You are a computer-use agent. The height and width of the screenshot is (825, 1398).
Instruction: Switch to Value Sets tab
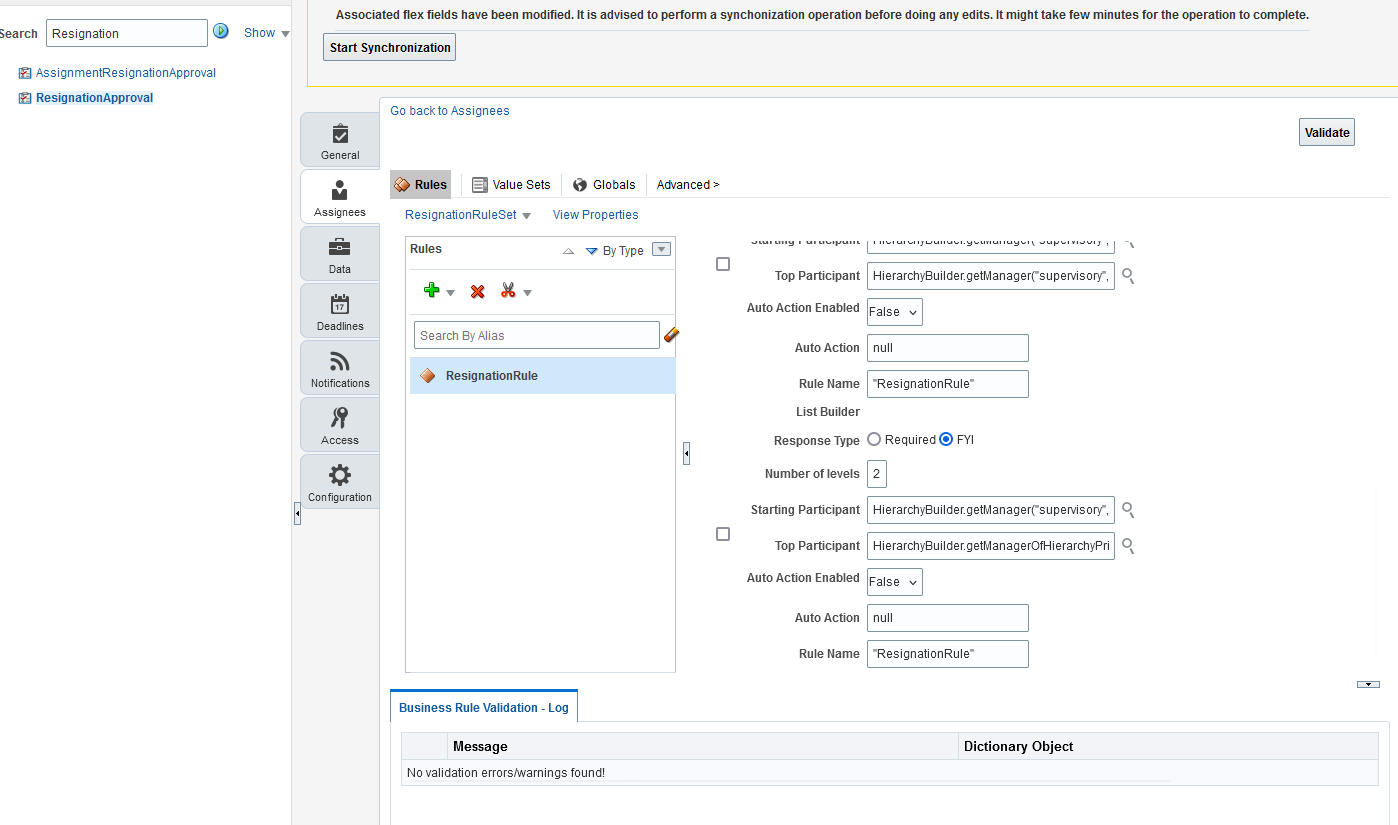click(x=511, y=185)
